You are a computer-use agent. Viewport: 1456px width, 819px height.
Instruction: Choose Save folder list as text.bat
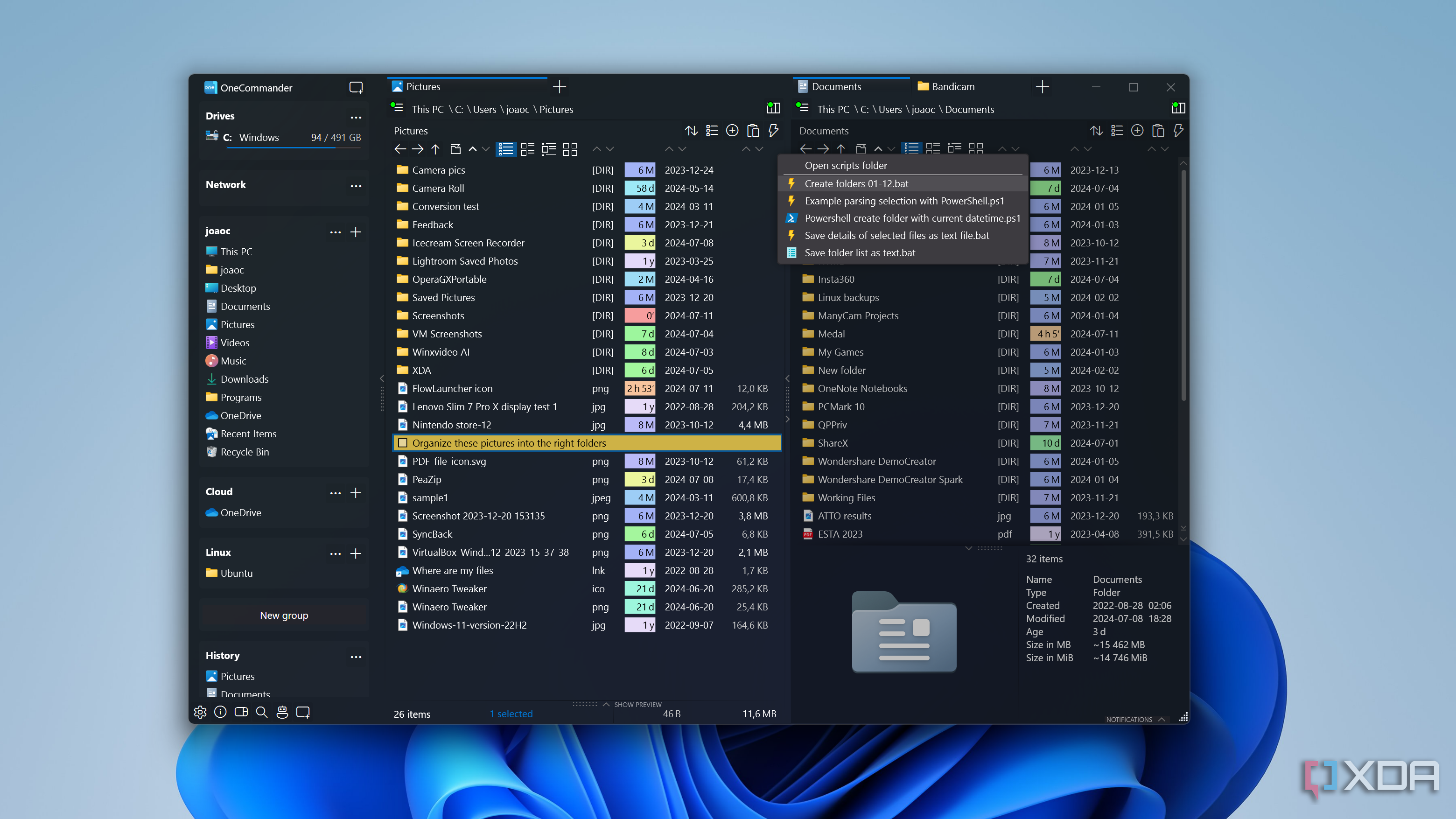point(903,252)
